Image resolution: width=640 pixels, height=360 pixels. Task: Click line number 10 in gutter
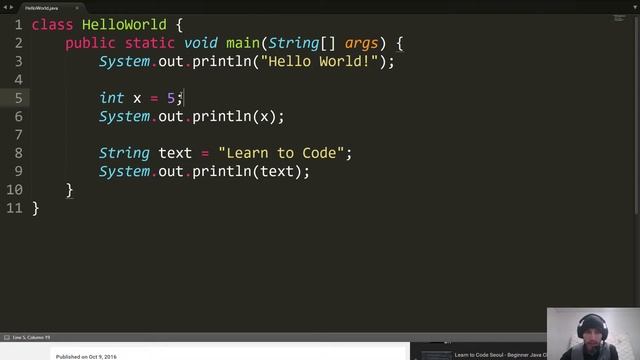pos(14,190)
